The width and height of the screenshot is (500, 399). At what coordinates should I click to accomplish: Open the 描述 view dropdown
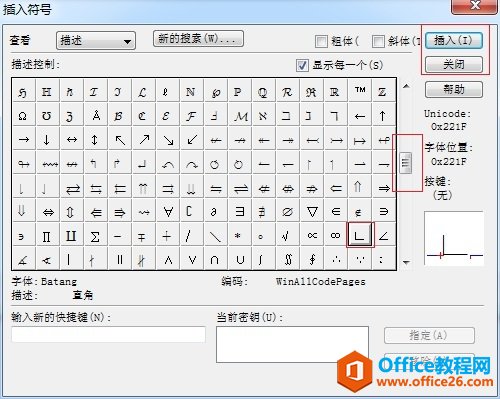(x=96, y=41)
